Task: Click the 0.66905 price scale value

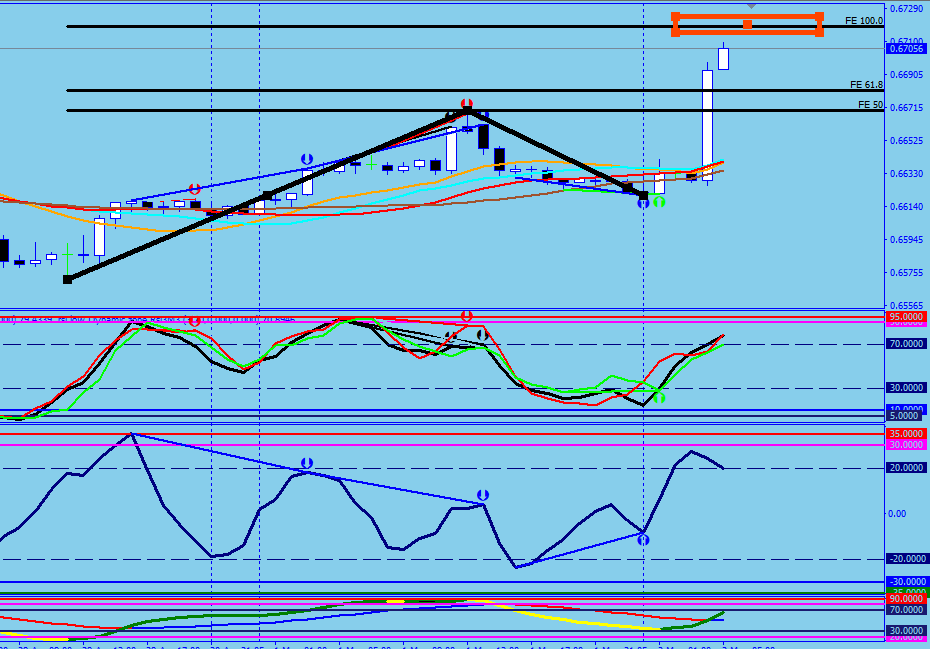Action: [x=906, y=75]
